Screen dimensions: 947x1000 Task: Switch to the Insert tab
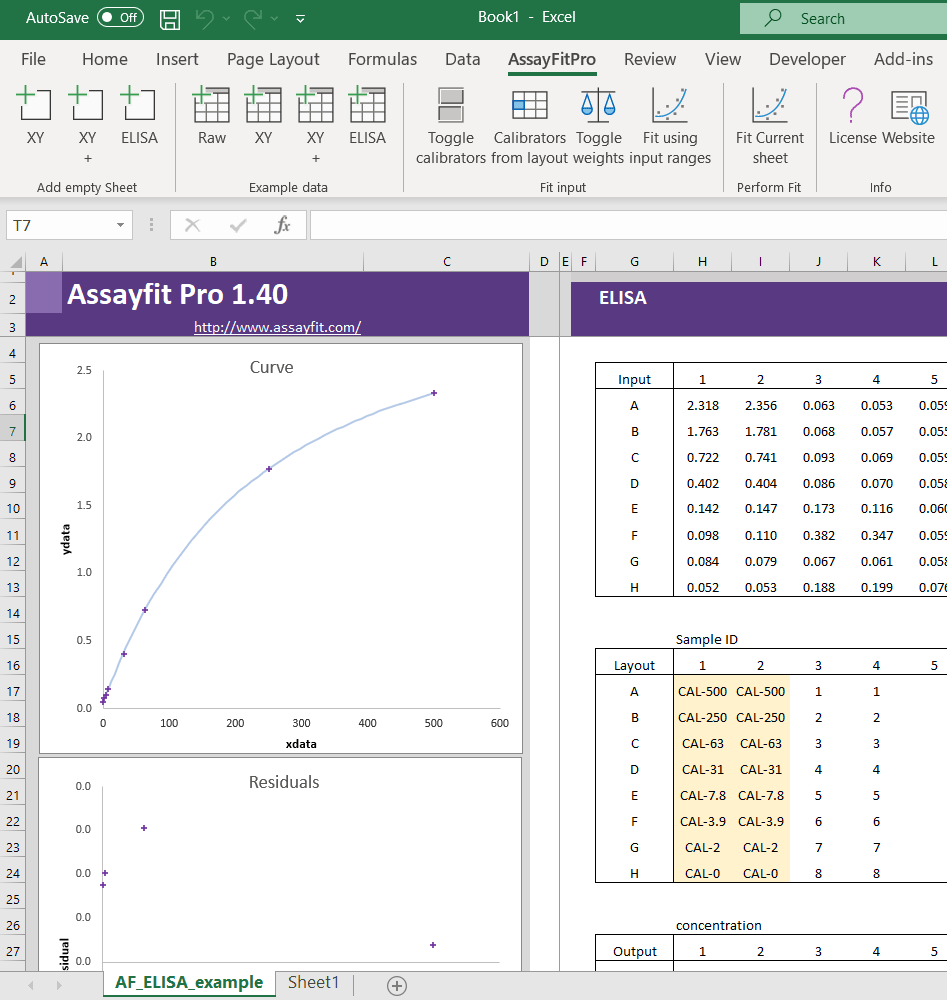click(177, 59)
